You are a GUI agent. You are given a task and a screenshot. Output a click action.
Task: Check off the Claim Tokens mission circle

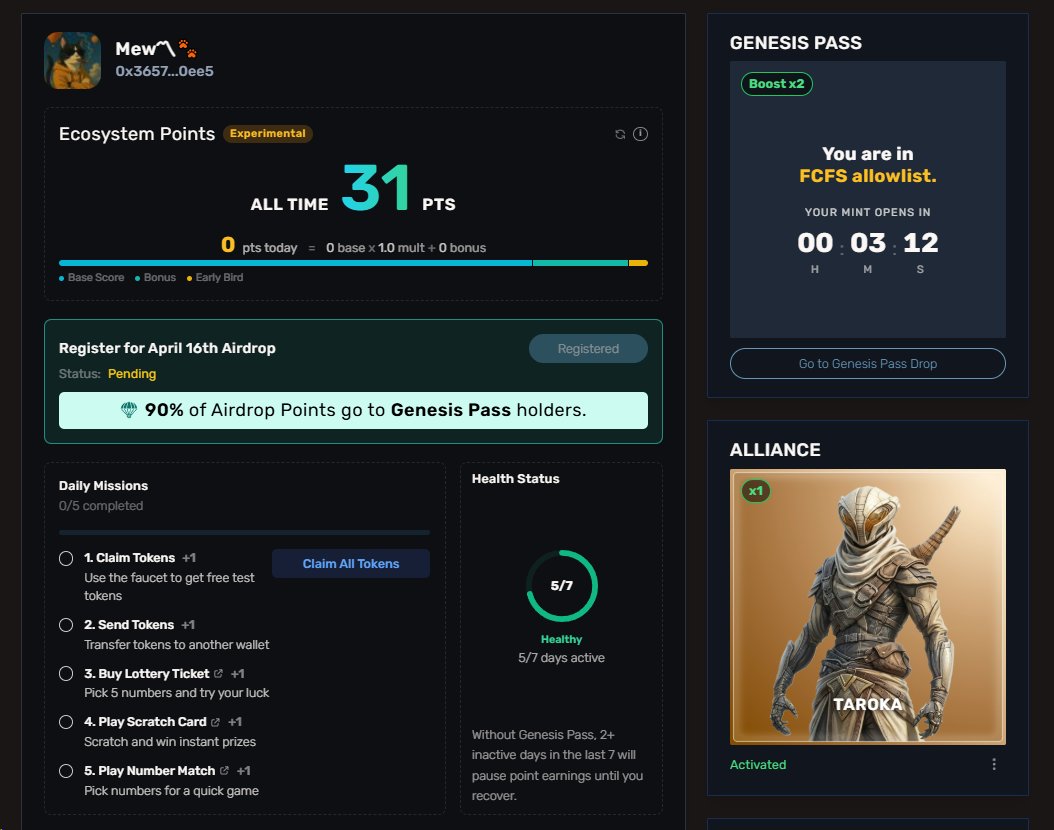pyautogui.click(x=66, y=558)
